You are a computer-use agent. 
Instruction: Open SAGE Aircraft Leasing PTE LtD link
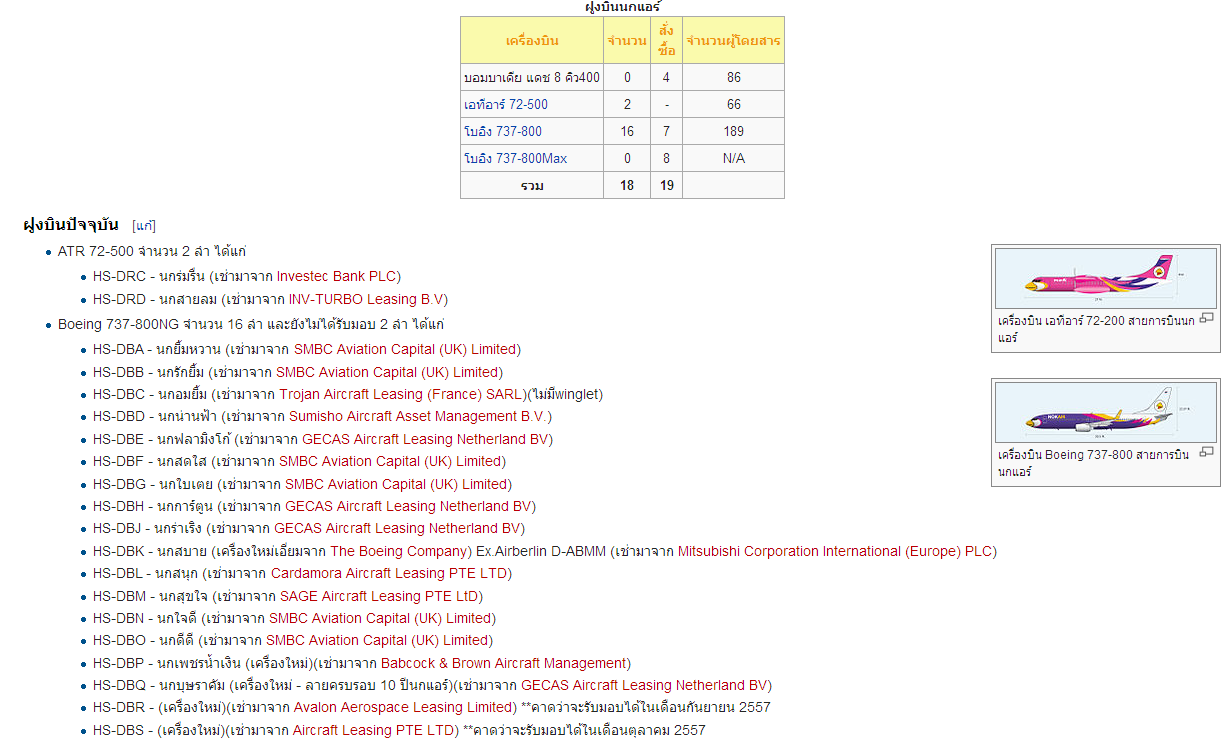[378, 596]
